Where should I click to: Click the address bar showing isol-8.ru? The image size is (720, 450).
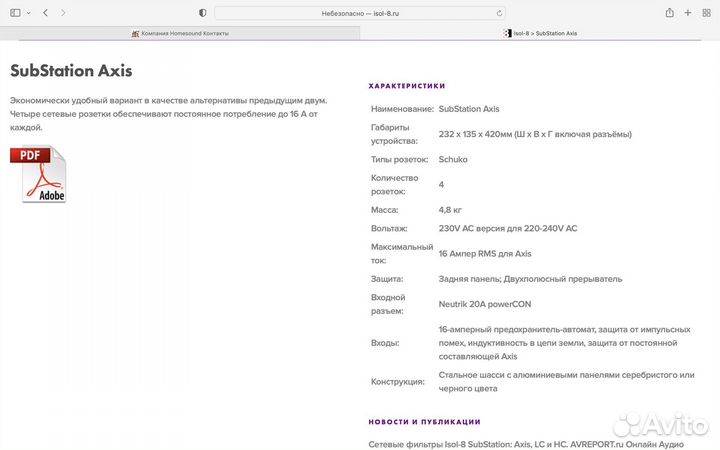(360, 13)
